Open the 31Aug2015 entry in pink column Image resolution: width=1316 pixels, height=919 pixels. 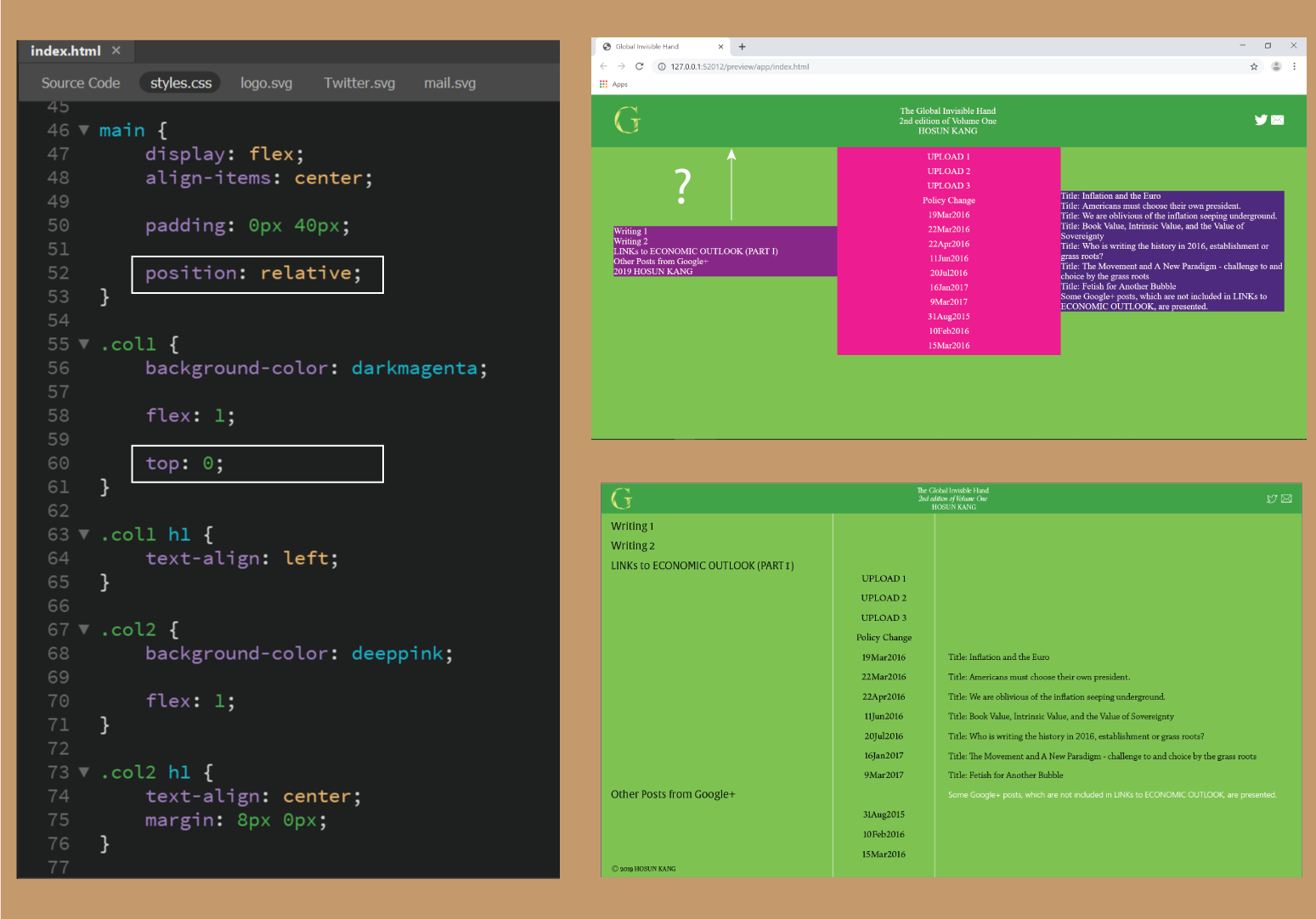tap(948, 316)
